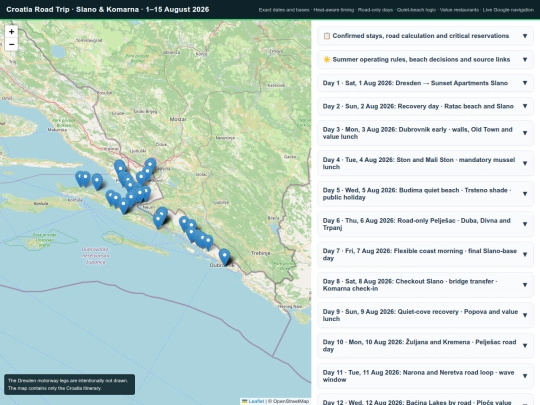
Task: Expand Day 10 Žuljana and Kremena
Action: pos(425,345)
